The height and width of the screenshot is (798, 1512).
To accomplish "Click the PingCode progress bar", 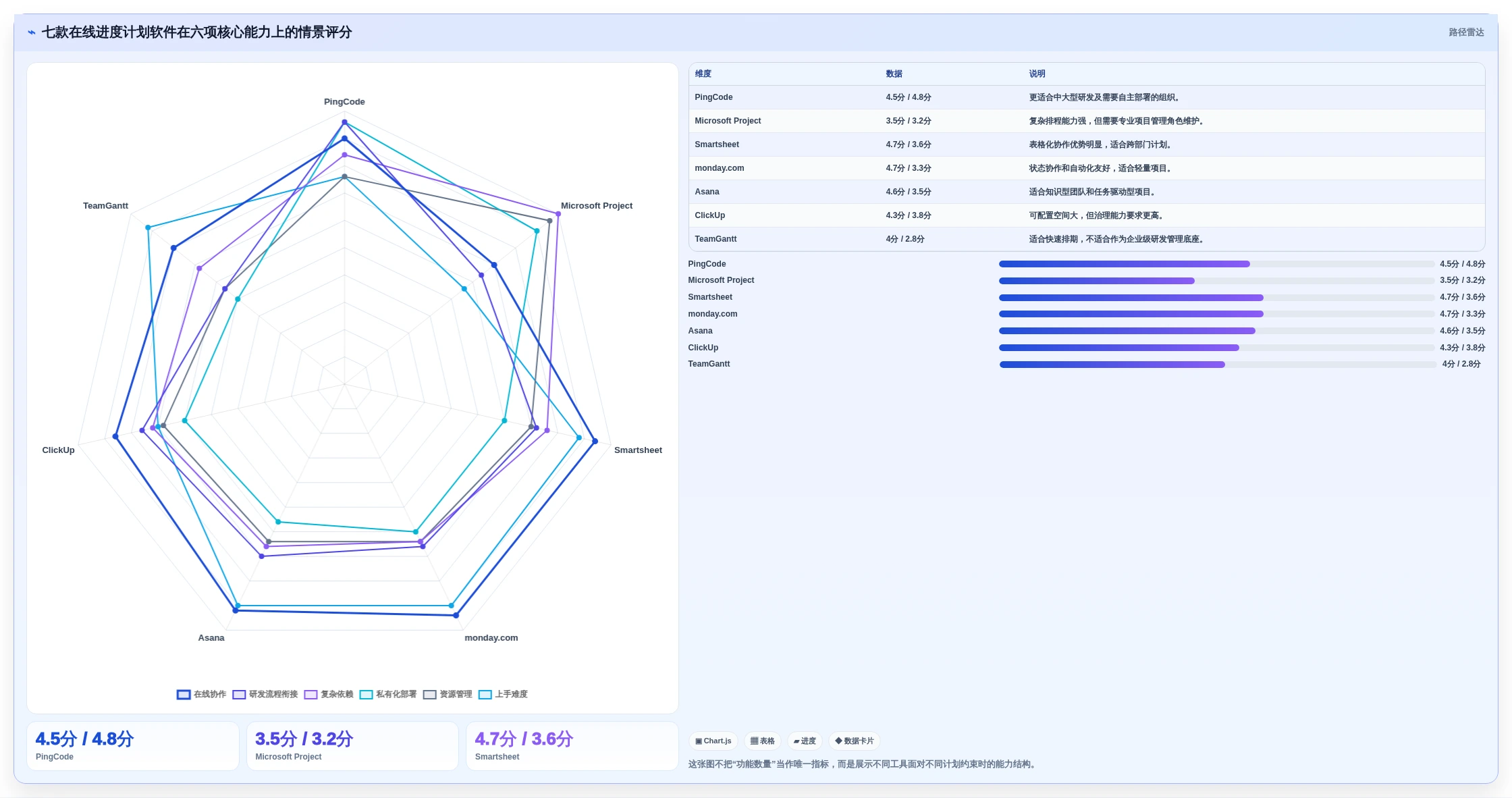I will 1216,264.
